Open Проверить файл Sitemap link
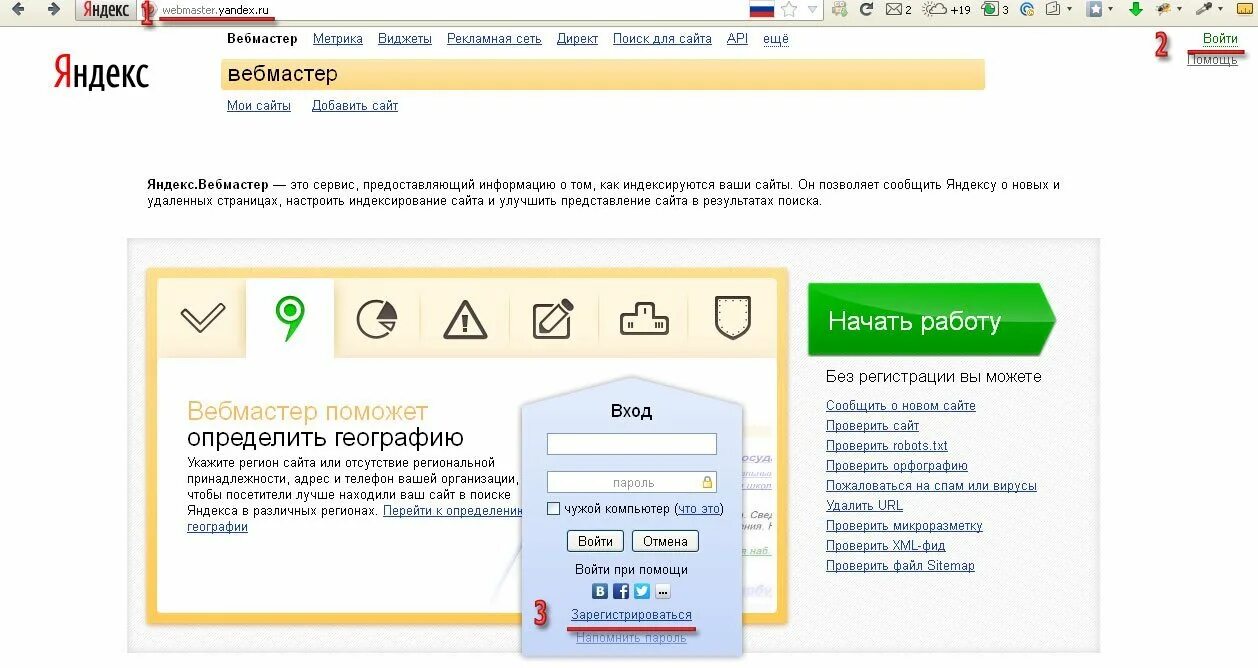 900,565
